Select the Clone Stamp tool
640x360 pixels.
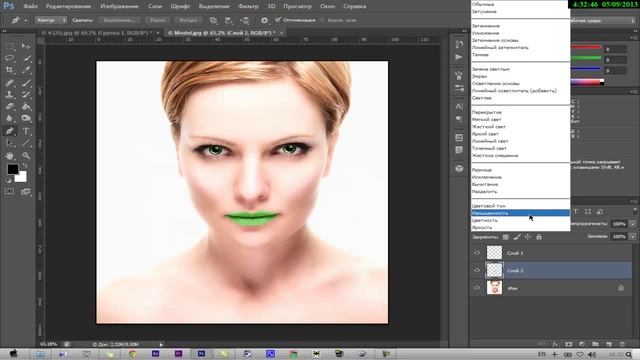(x=9, y=95)
